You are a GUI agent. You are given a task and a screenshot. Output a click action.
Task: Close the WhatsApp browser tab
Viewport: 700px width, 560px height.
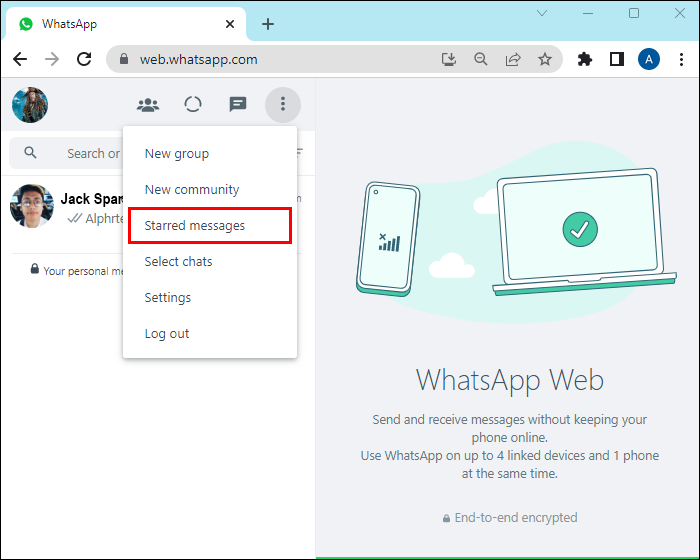tap(230, 24)
